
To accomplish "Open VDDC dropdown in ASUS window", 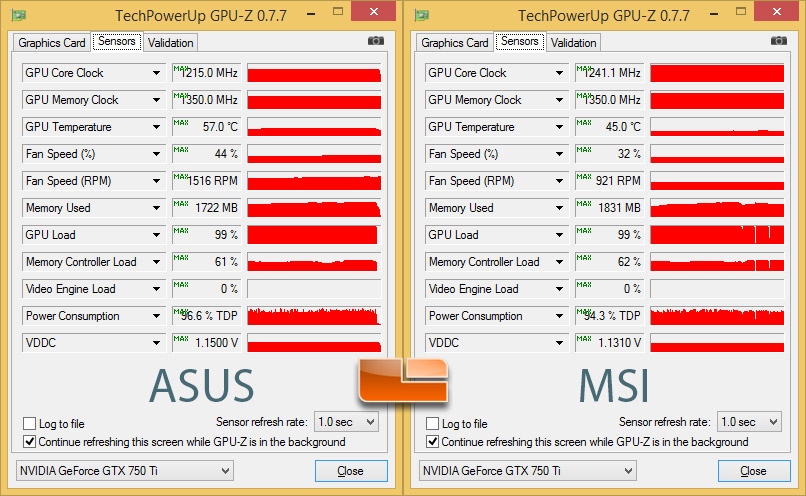I will [x=94, y=343].
